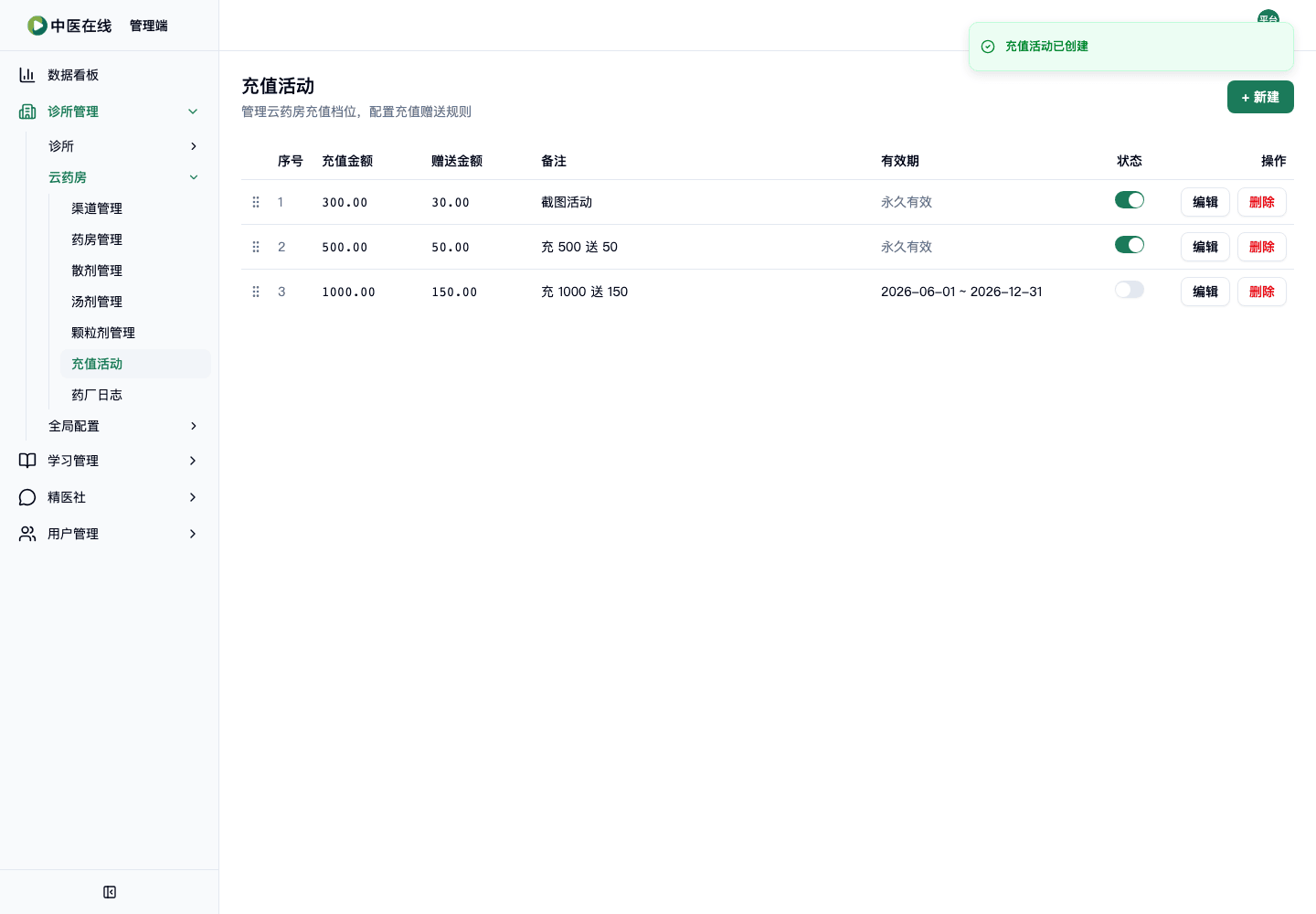Open 汤剂管理 in the sidebar
The image size is (1316, 914).
(x=135, y=302)
